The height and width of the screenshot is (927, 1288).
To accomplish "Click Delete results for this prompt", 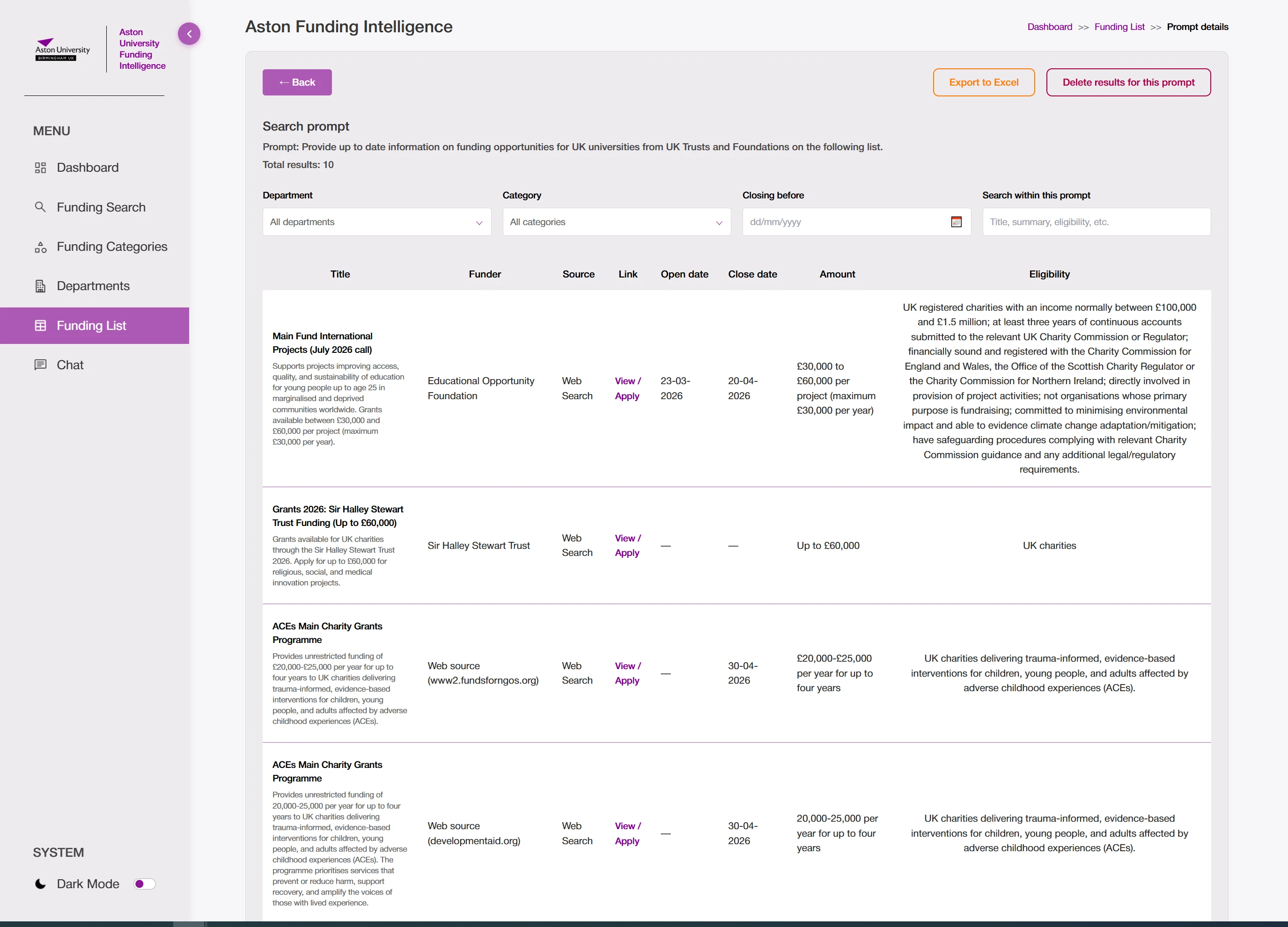I will (1128, 82).
